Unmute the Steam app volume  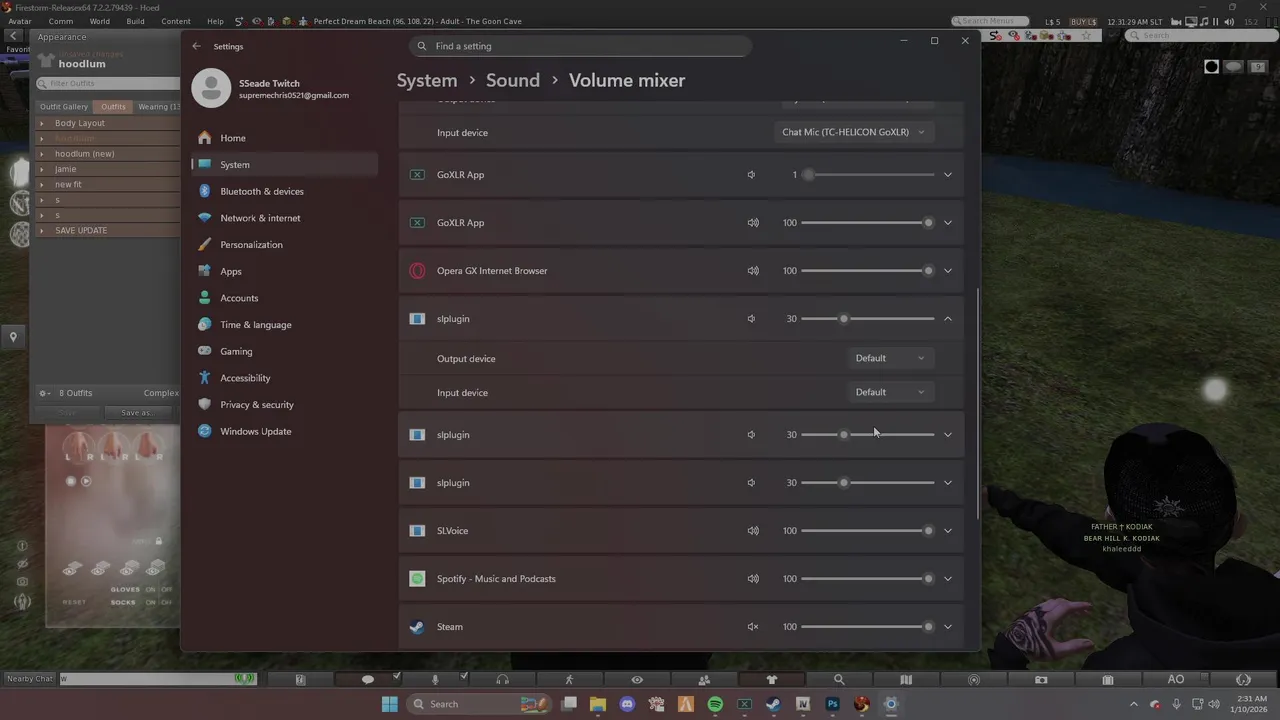(x=753, y=627)
